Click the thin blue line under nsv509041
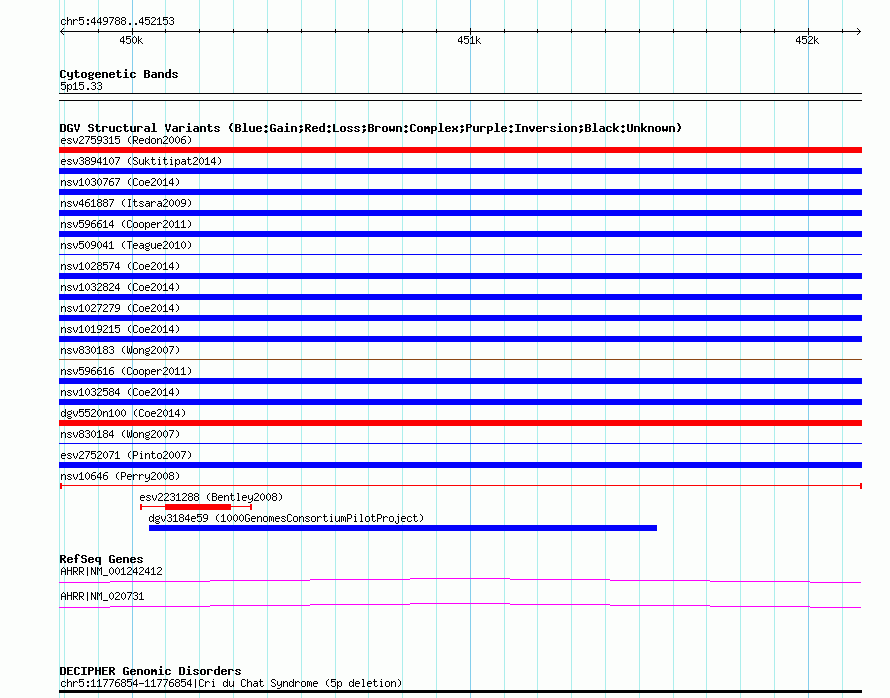This screenshot has height=698, width=890. pyautogui.click(x=460, y=254)
